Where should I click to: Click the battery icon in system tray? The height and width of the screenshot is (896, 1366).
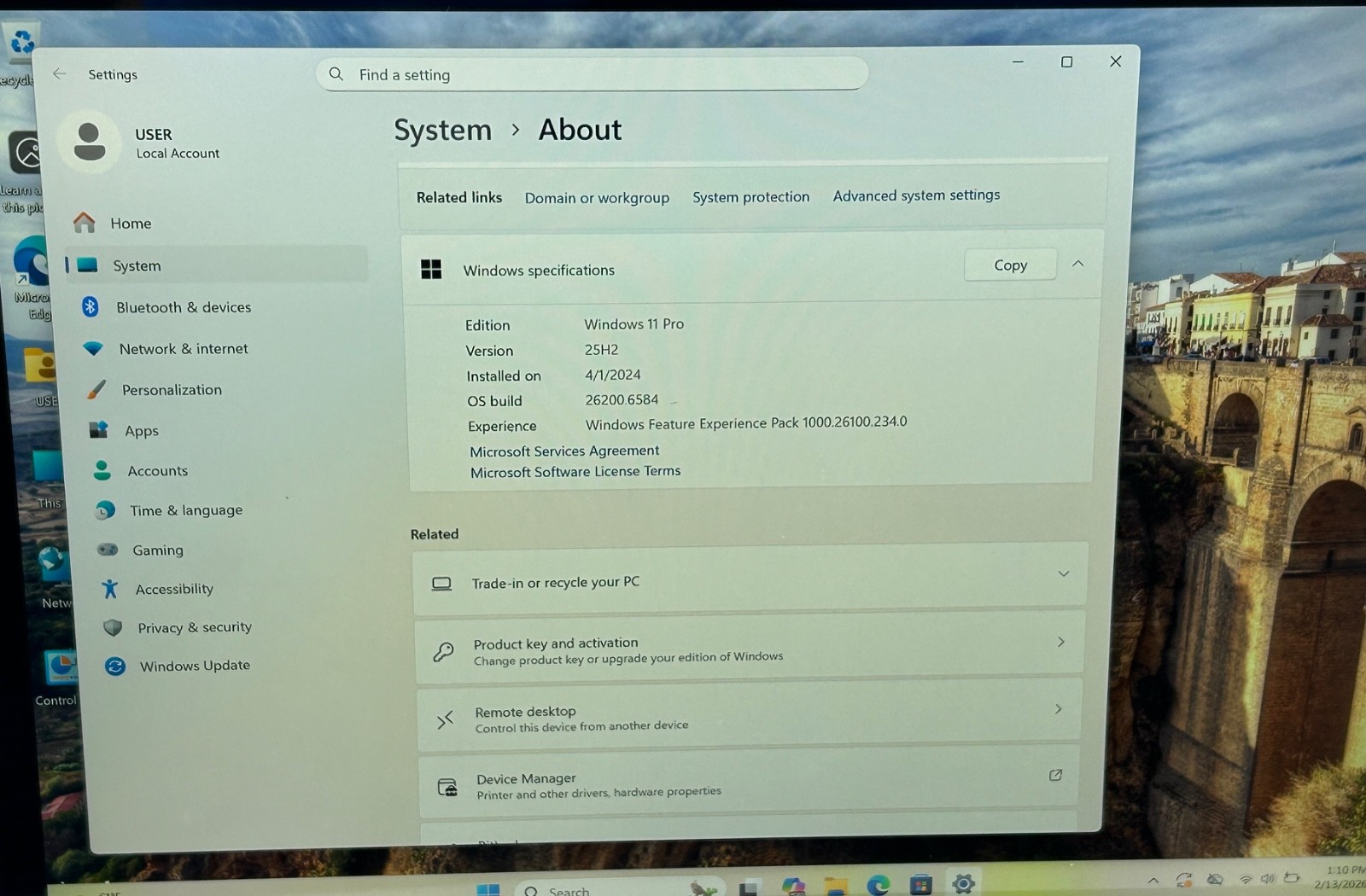click(1292, 877)
